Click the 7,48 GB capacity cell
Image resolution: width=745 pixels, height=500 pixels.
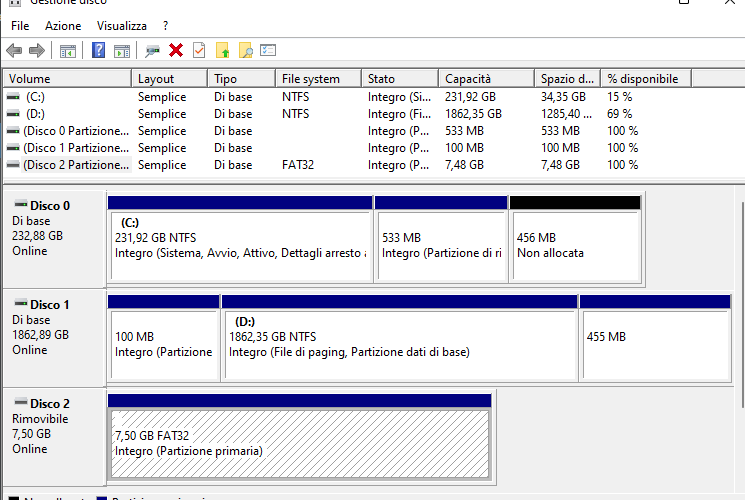click(464, 165)
